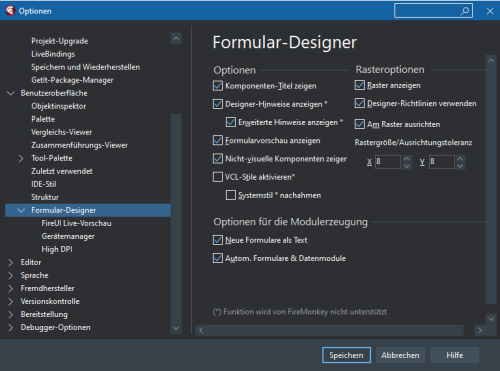This screenshot has width=500, height=371.
Task: Toggle Designer-Hinweise anzeigen checkbox
Action: tap(218, 104)
